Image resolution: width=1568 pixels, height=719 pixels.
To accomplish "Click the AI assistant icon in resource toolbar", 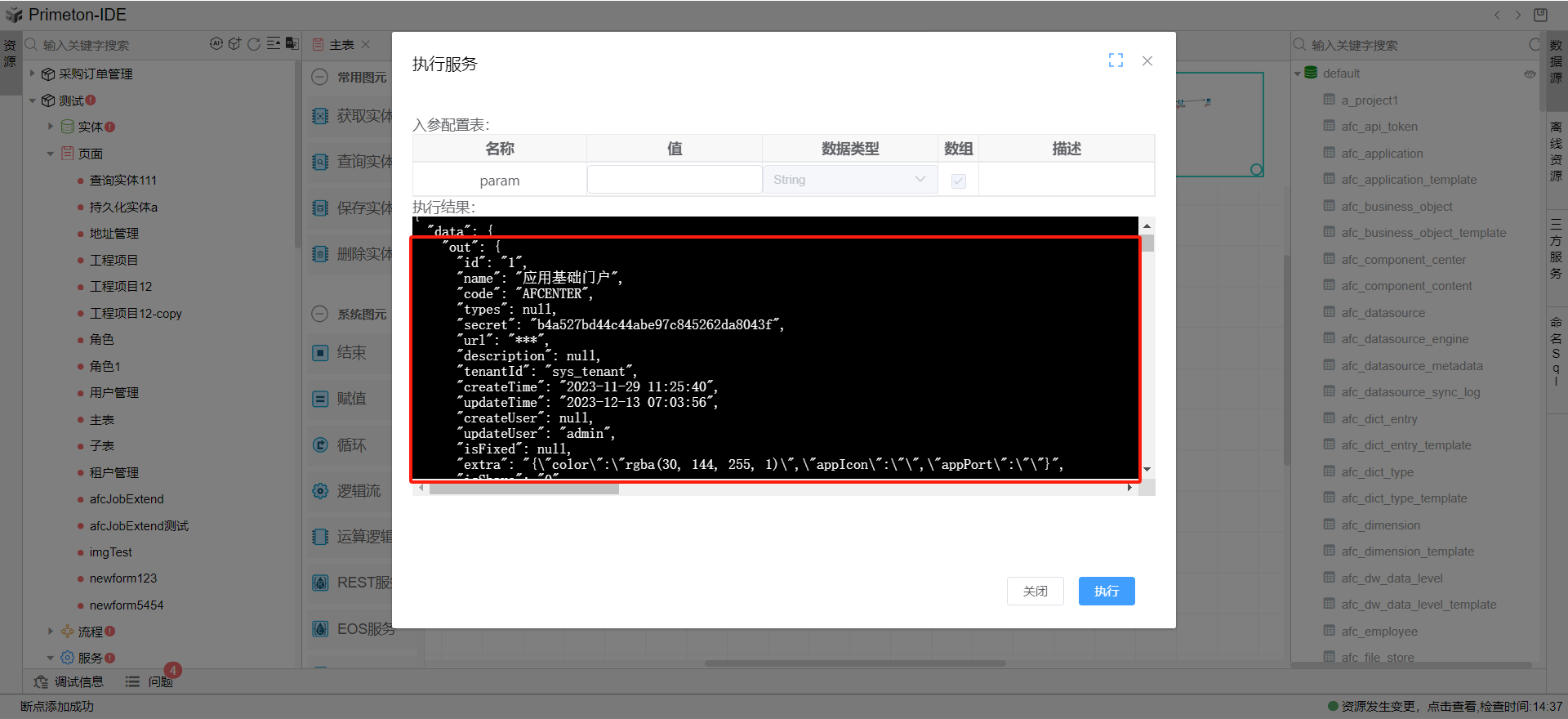I will coord(216,44).
